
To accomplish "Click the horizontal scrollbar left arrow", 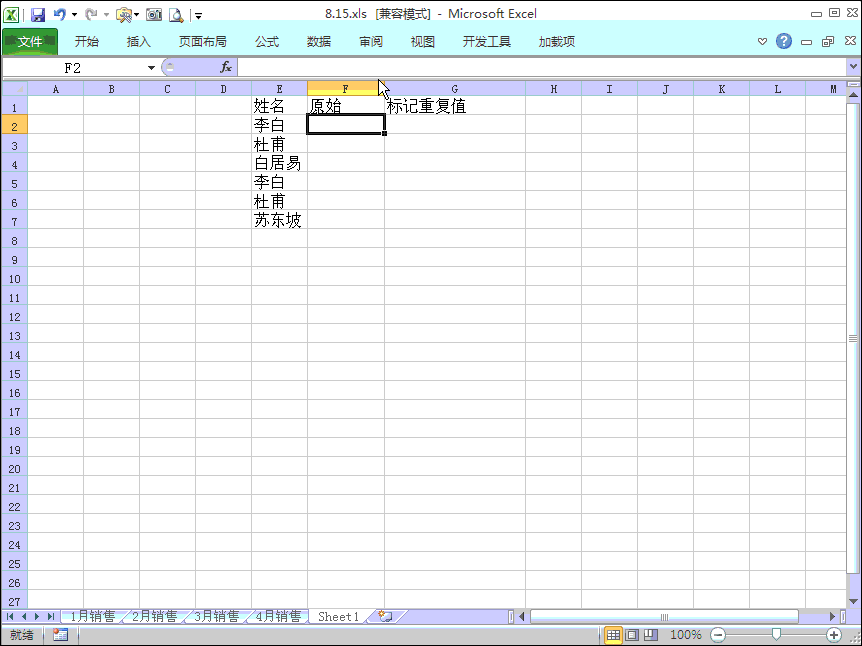I will coord(522,616).
